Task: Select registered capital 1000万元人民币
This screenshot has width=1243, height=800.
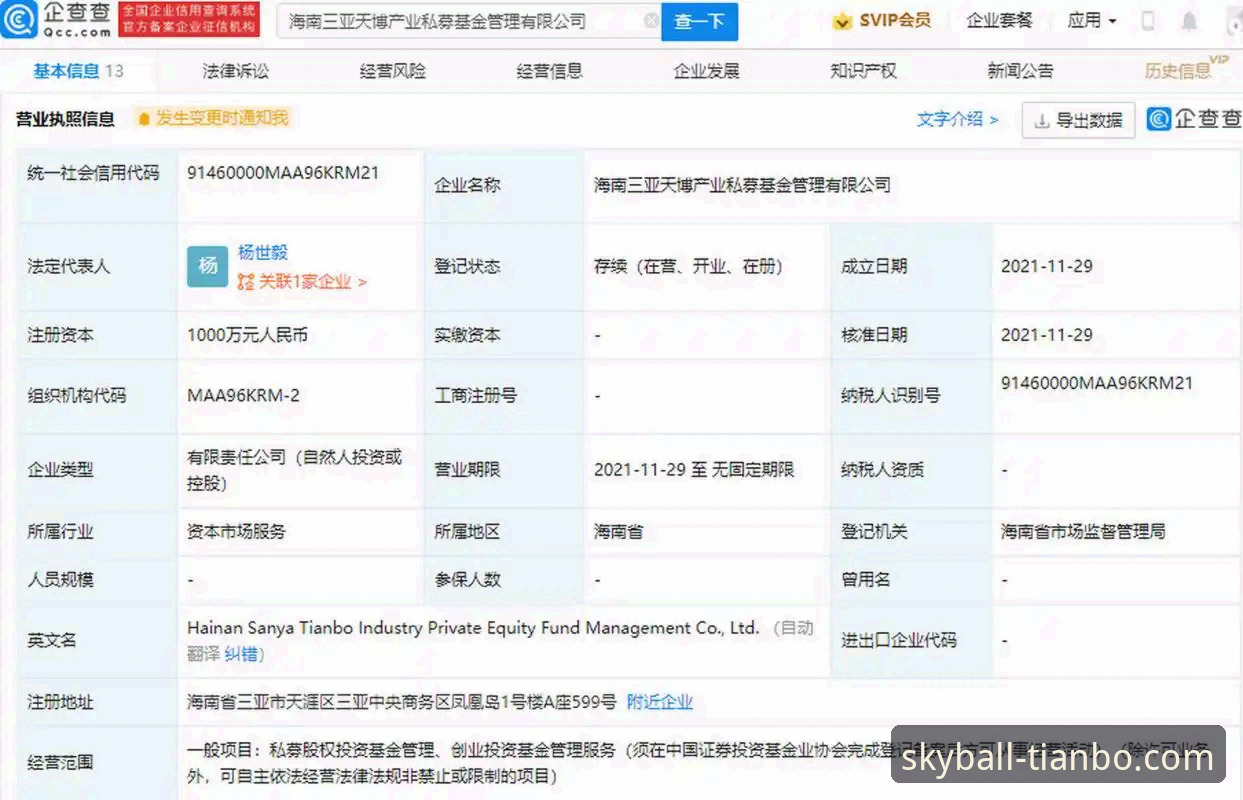Action: coord(247,335)
